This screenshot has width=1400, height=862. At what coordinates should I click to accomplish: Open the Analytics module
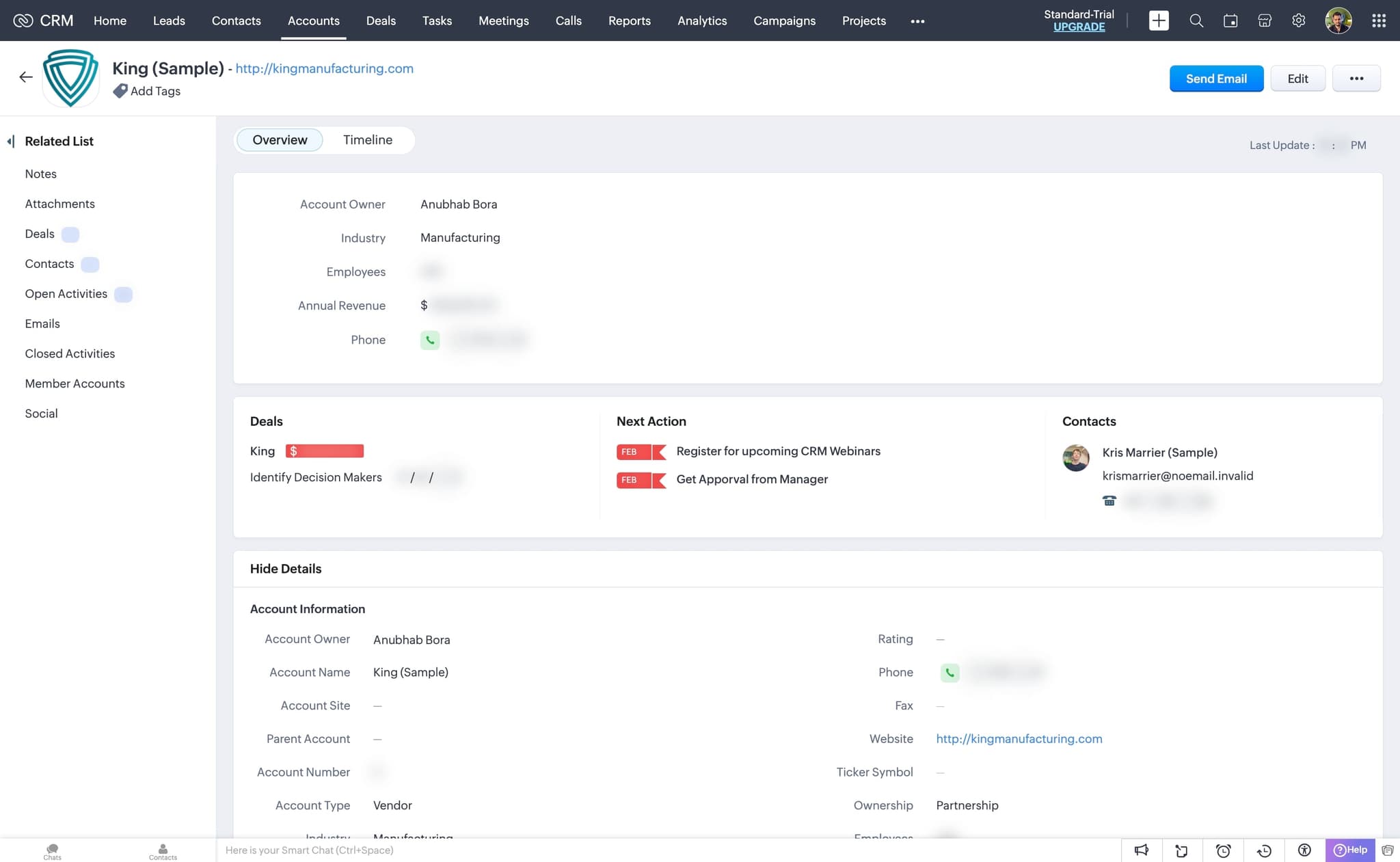point(702,21)
